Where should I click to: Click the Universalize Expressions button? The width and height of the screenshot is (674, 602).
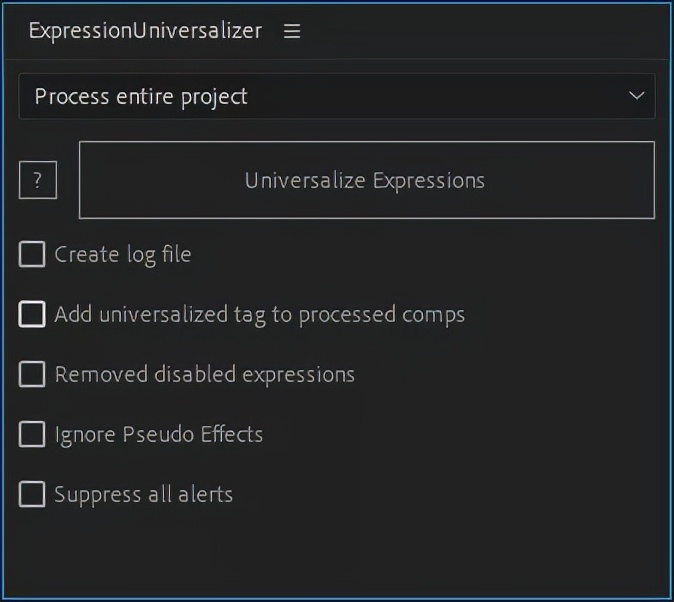tap(366, 180)
